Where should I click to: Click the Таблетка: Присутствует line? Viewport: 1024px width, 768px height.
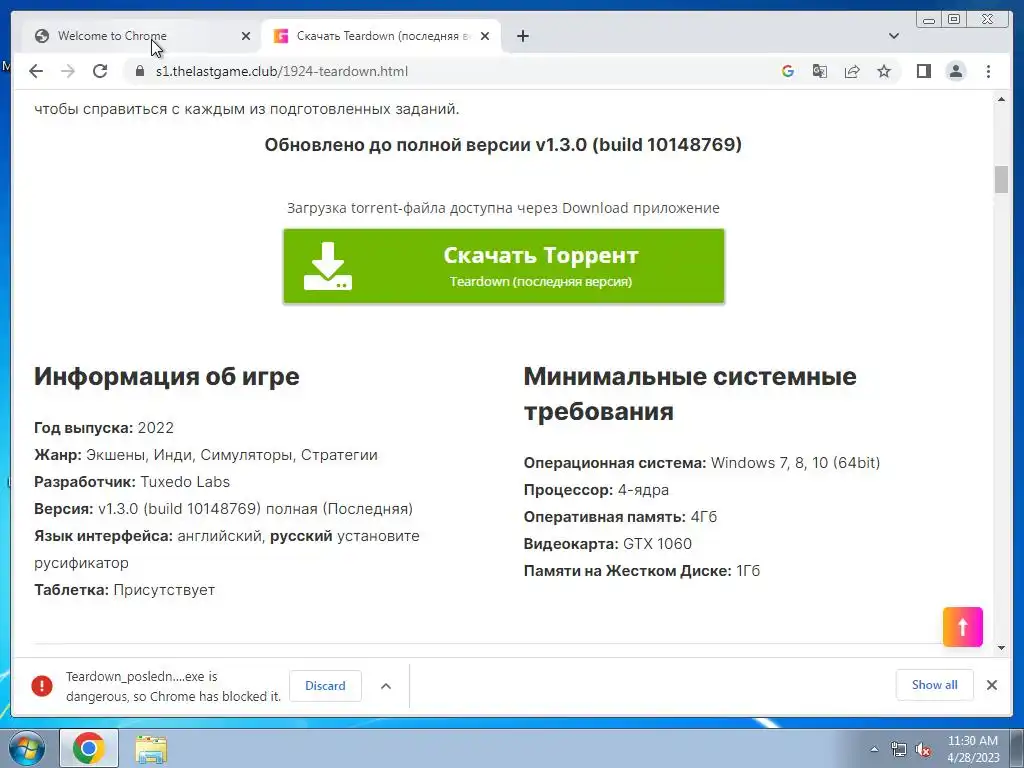[x=124, y=590]
